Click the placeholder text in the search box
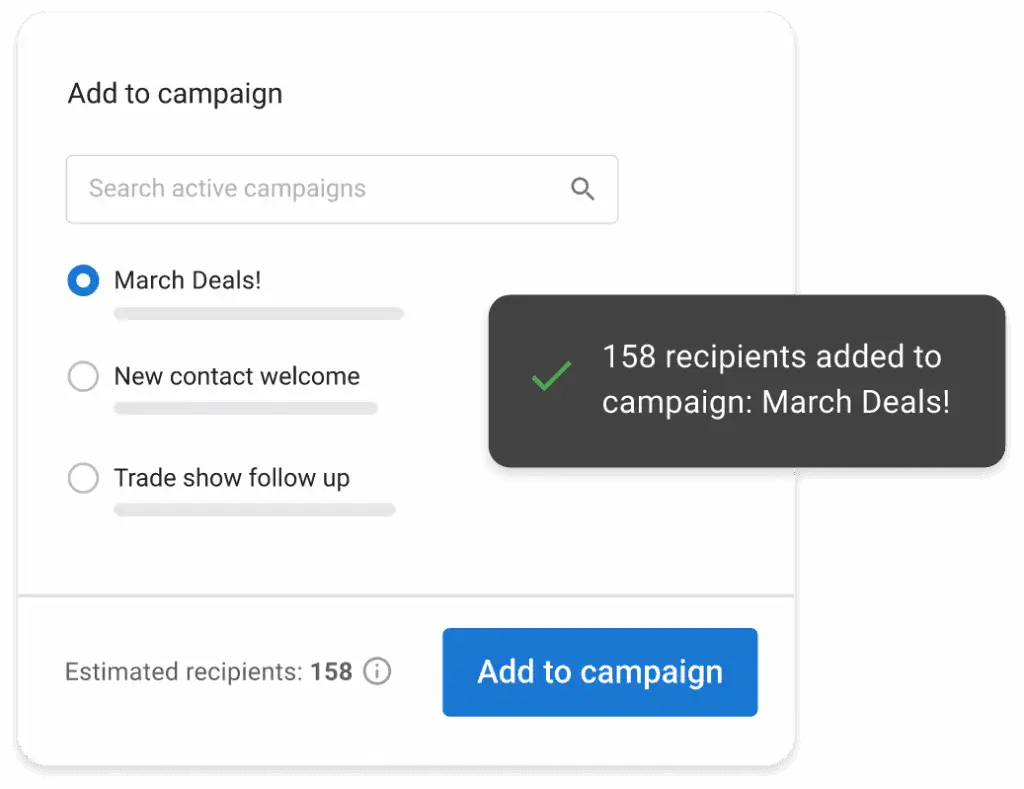The image size is (1024, 789). pos(227,189)
